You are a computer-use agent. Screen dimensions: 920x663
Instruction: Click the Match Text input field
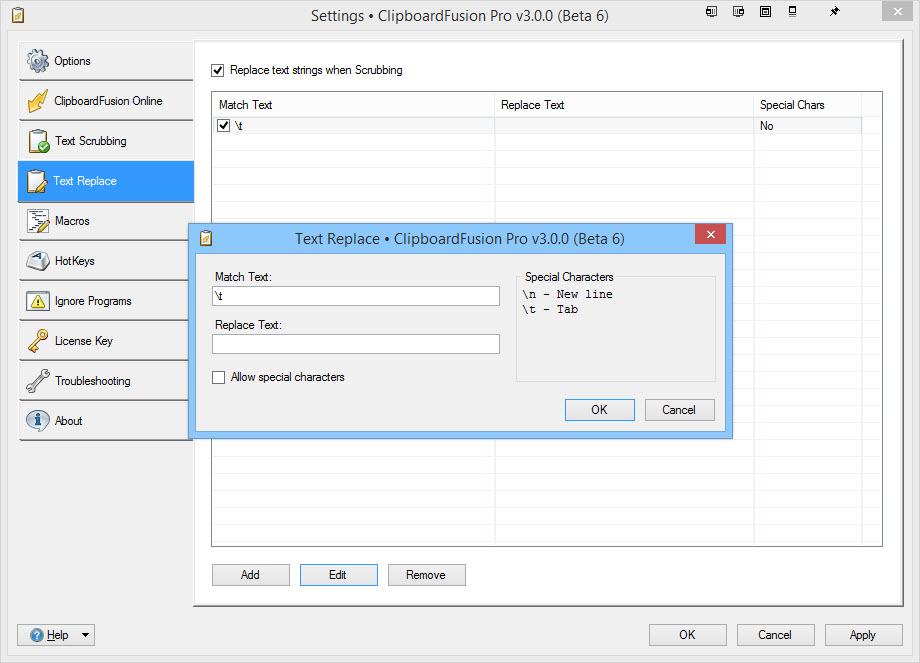pos(355,296)
